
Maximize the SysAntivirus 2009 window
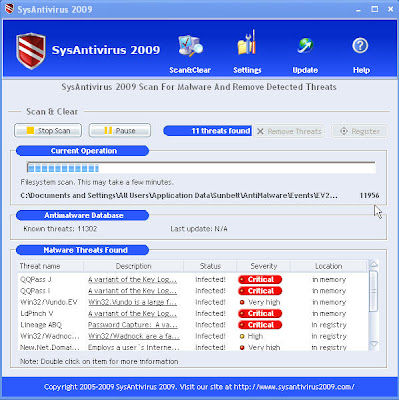(x=375, y=9)
